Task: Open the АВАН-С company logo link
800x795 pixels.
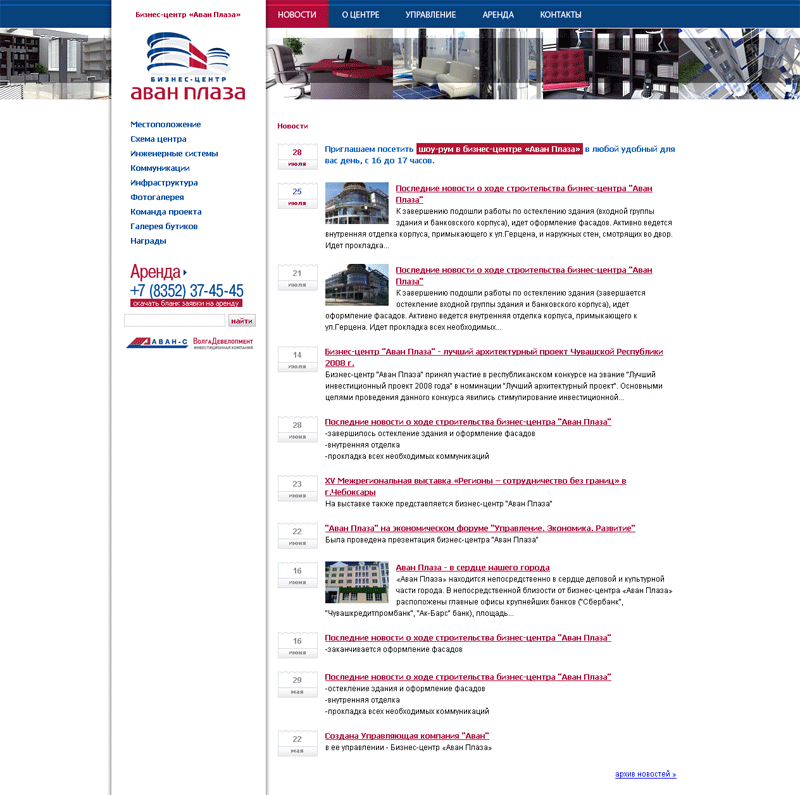Action: (x=157, y=342)
